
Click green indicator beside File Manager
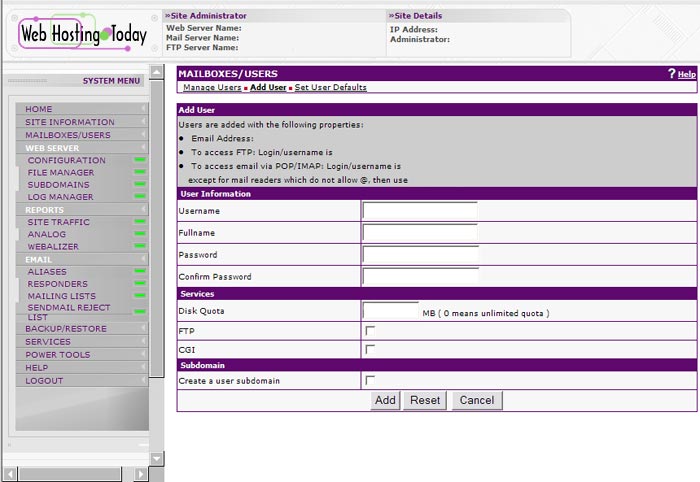click(140, 173)
